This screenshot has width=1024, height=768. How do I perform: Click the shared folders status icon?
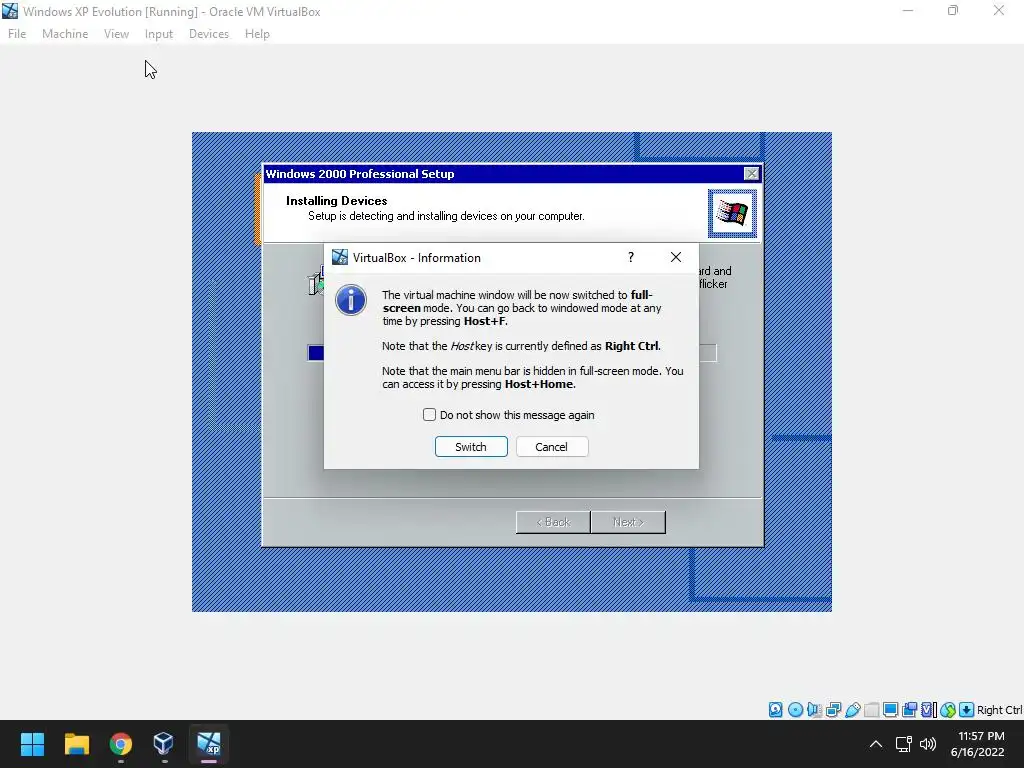point(871,710)
